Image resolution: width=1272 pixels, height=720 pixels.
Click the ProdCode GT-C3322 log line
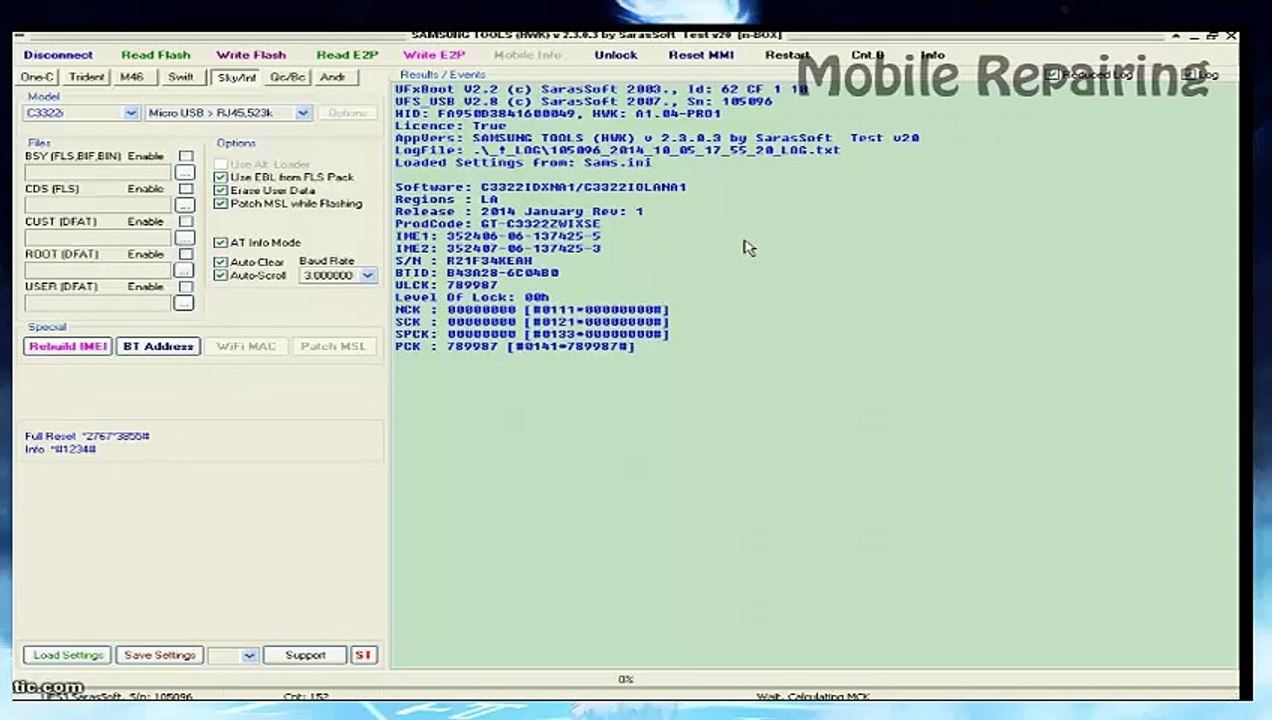[497, 224]
